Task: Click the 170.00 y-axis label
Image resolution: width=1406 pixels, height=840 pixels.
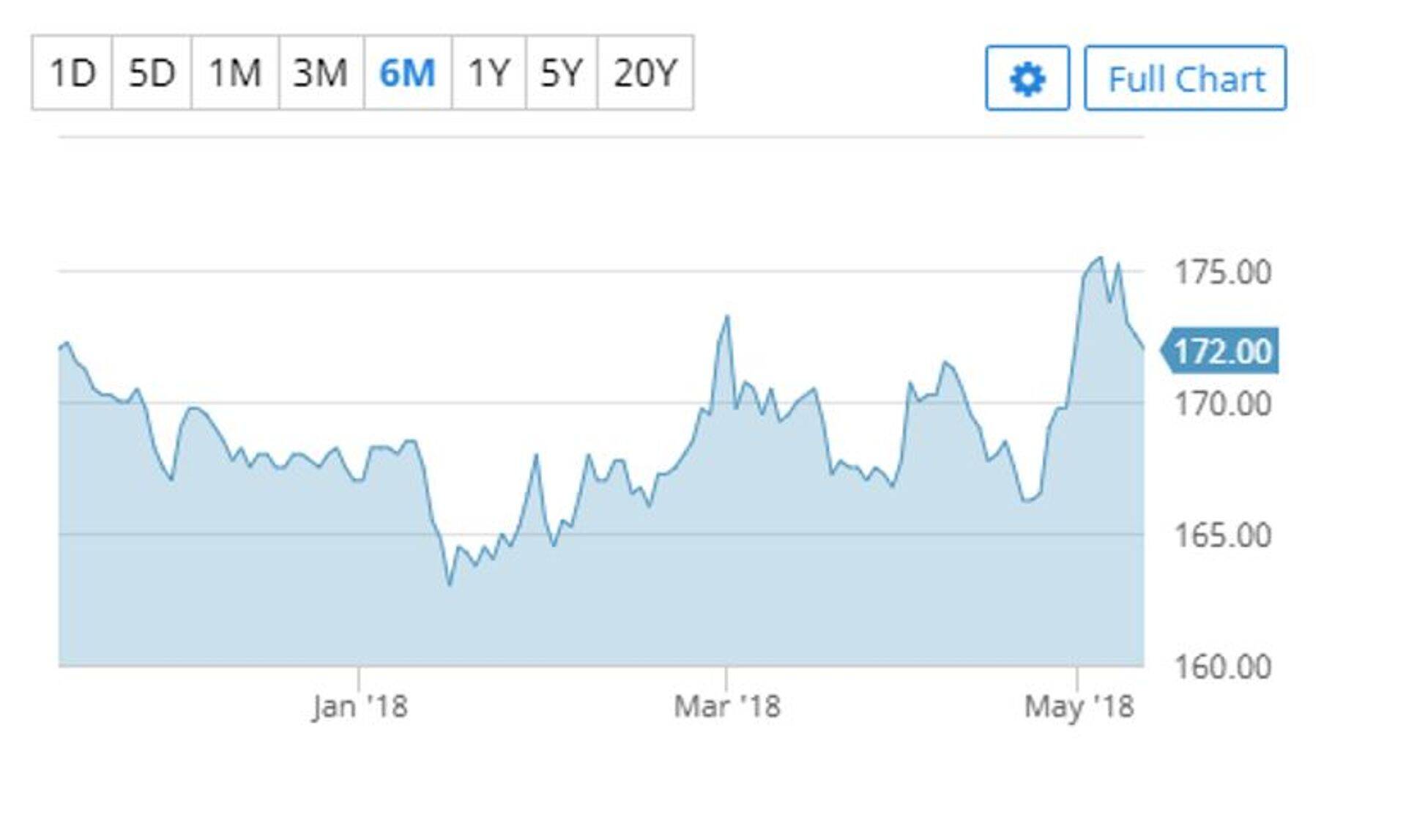Action: pyautogui.click(x=1222, y=404)
